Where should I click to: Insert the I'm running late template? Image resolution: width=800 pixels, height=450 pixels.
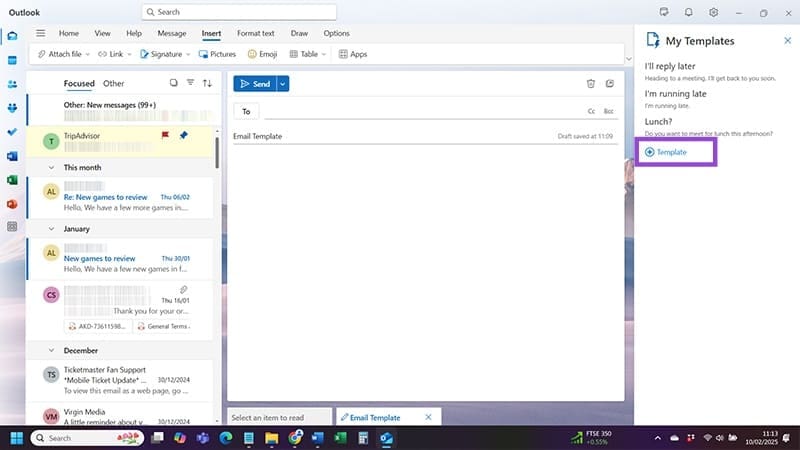pos(676,99)
